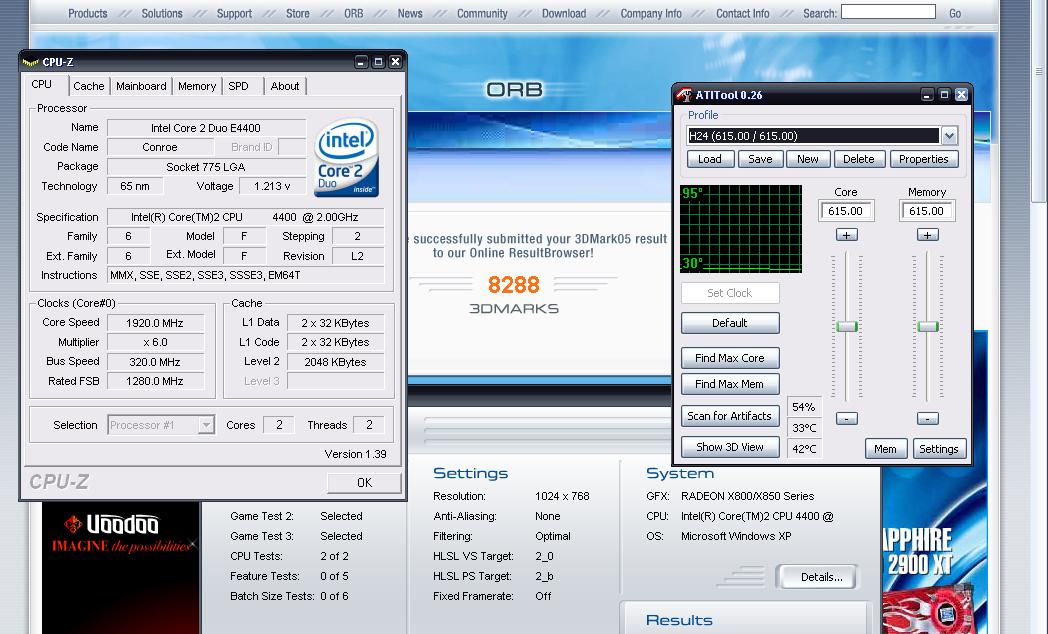
Task: Click Scan for Artifacts
Action: point(730,416)
